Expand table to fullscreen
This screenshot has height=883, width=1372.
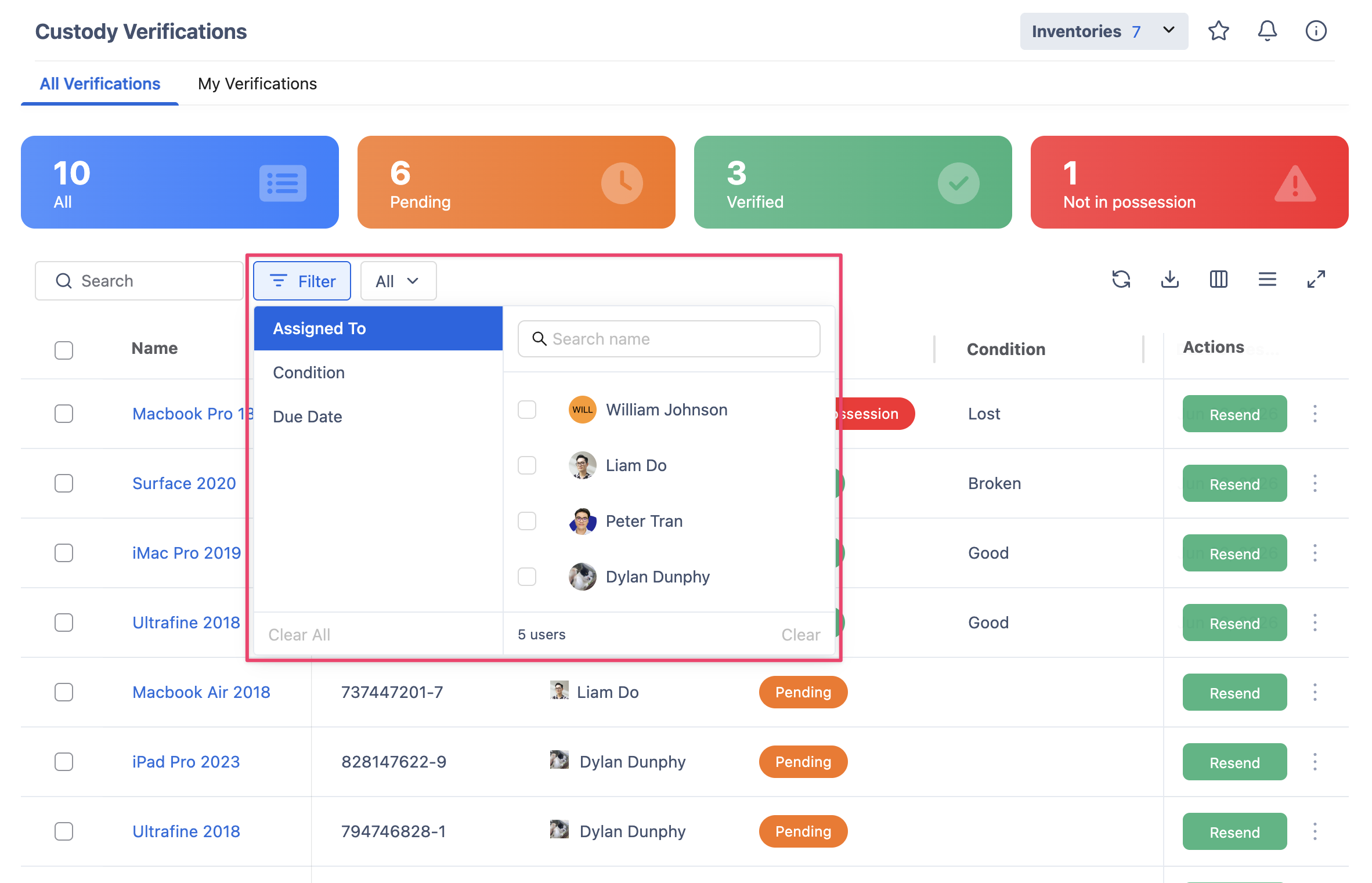pyautogui.click(x=1316, y=280)
